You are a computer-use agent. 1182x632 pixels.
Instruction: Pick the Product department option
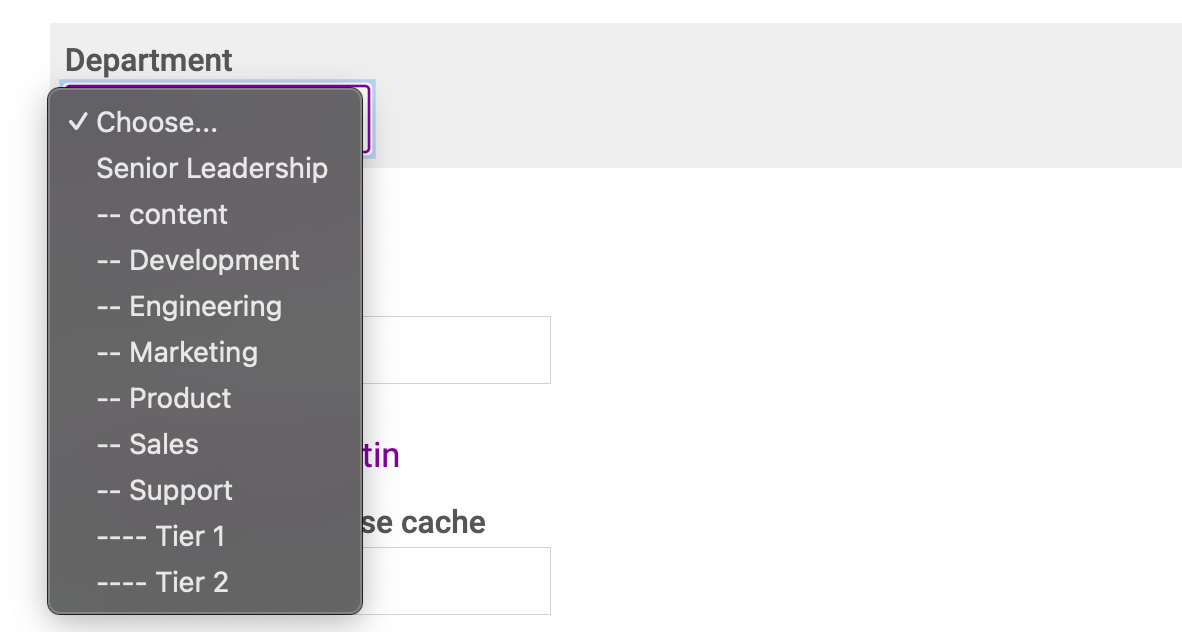tap(205, 398)
